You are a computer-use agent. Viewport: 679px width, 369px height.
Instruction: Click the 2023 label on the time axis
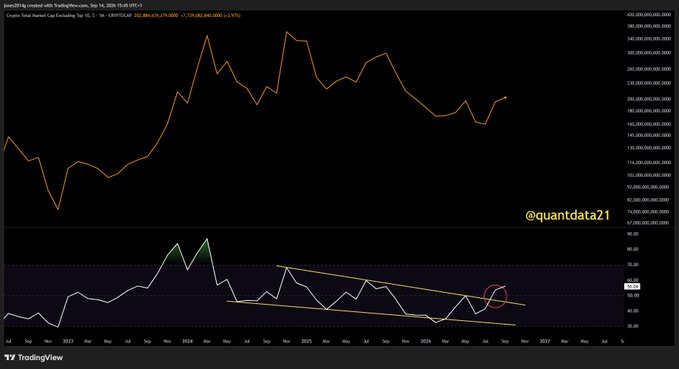pos(68,341)
